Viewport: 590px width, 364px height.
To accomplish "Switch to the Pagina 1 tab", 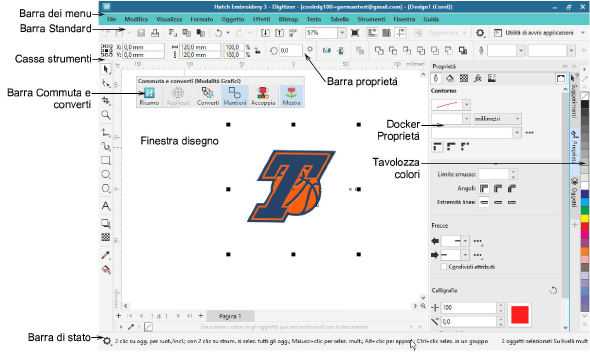I will pos(230,316).
